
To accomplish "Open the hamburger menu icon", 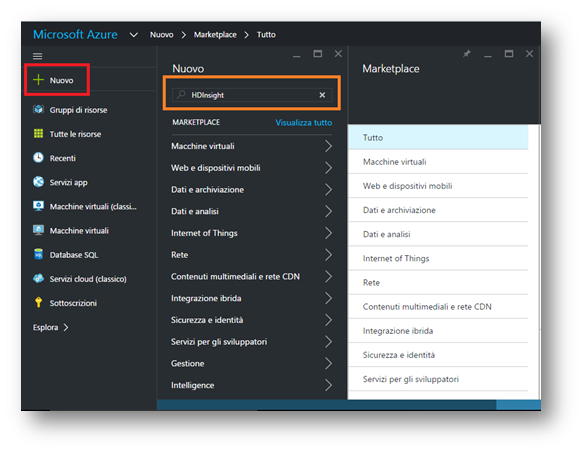I will pyautogui.click(x=38, y=56).
